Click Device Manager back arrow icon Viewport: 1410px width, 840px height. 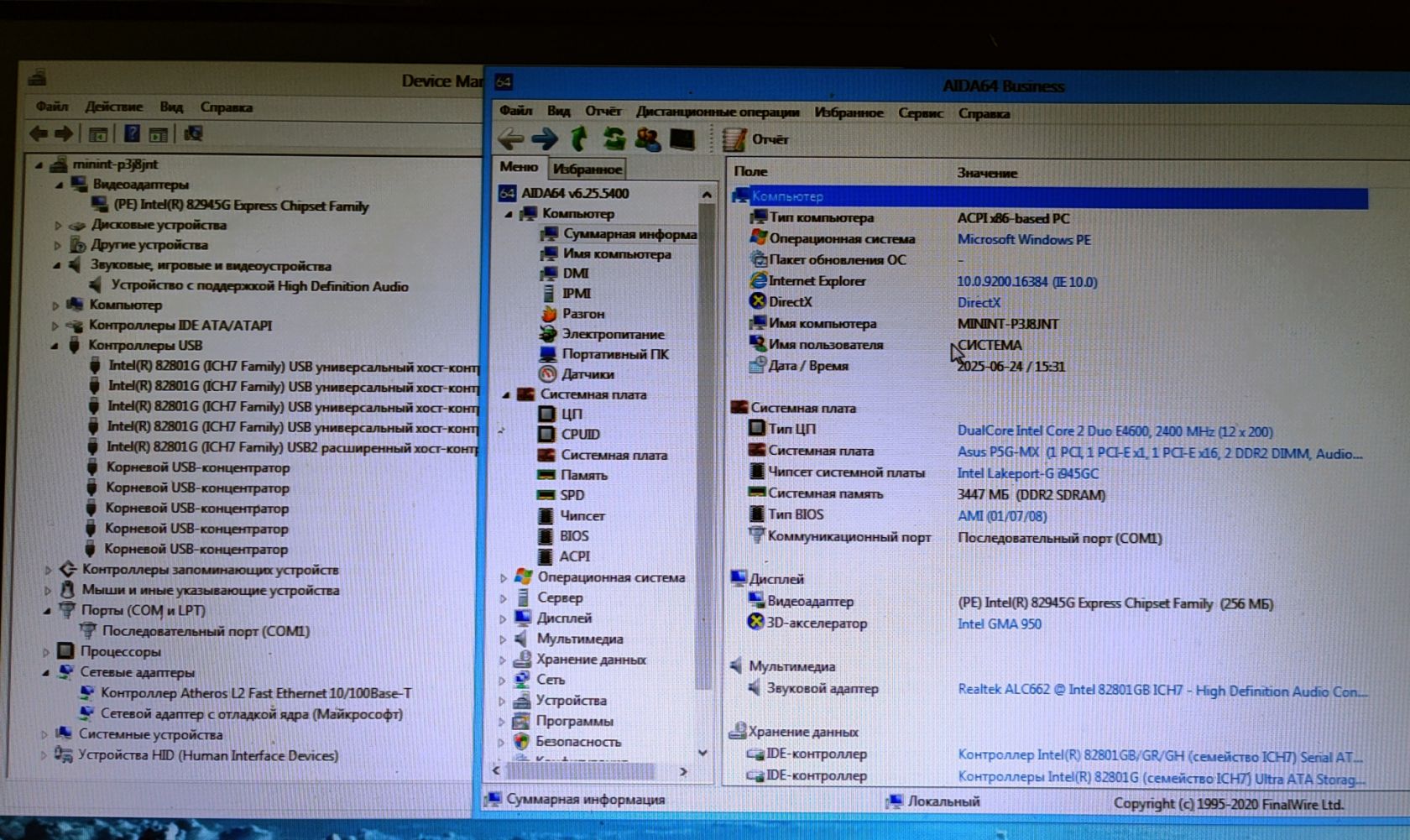pyautogui.click(x=39, y=133)
